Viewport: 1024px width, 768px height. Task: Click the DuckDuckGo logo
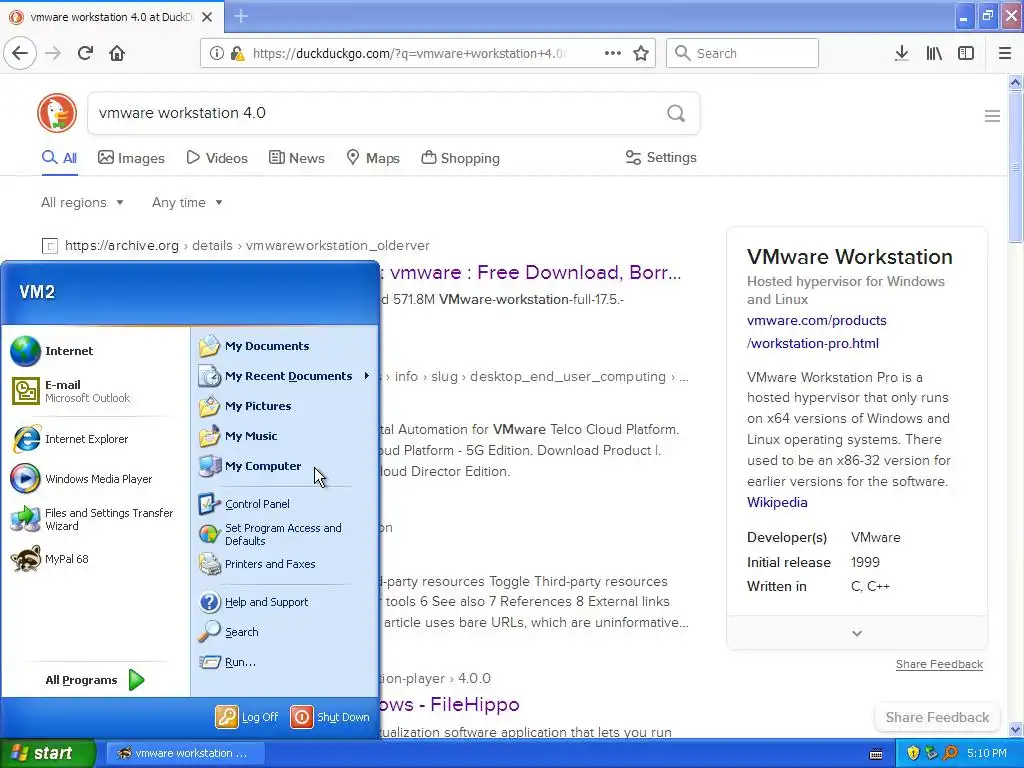(x=57, y=113)
